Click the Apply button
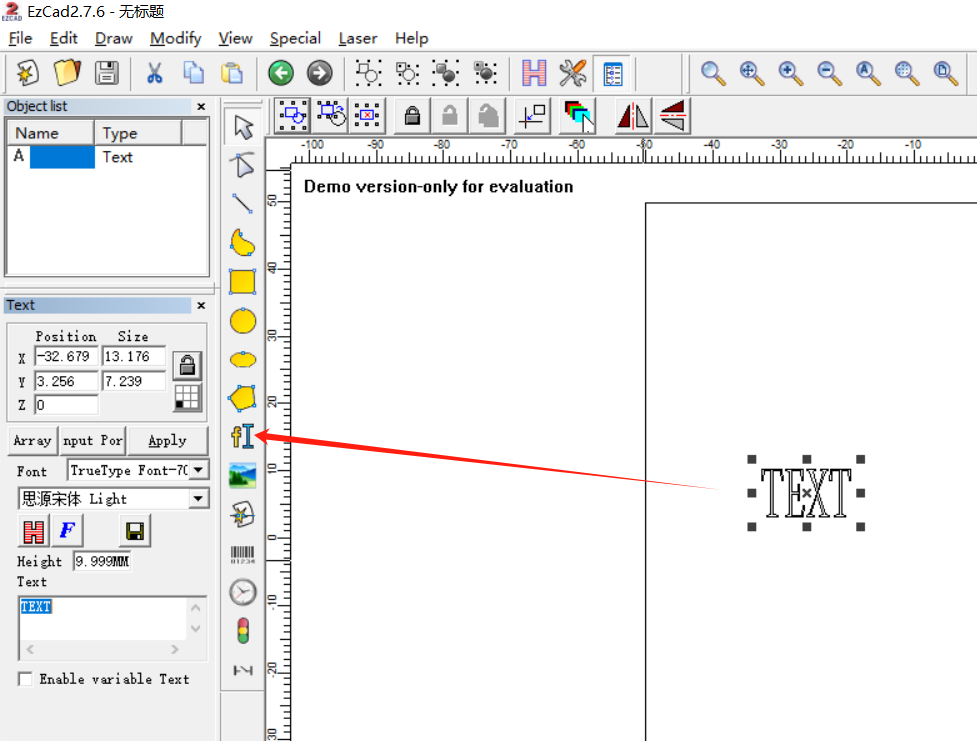This screenshot has height=741, width=977. coord(167,440)
